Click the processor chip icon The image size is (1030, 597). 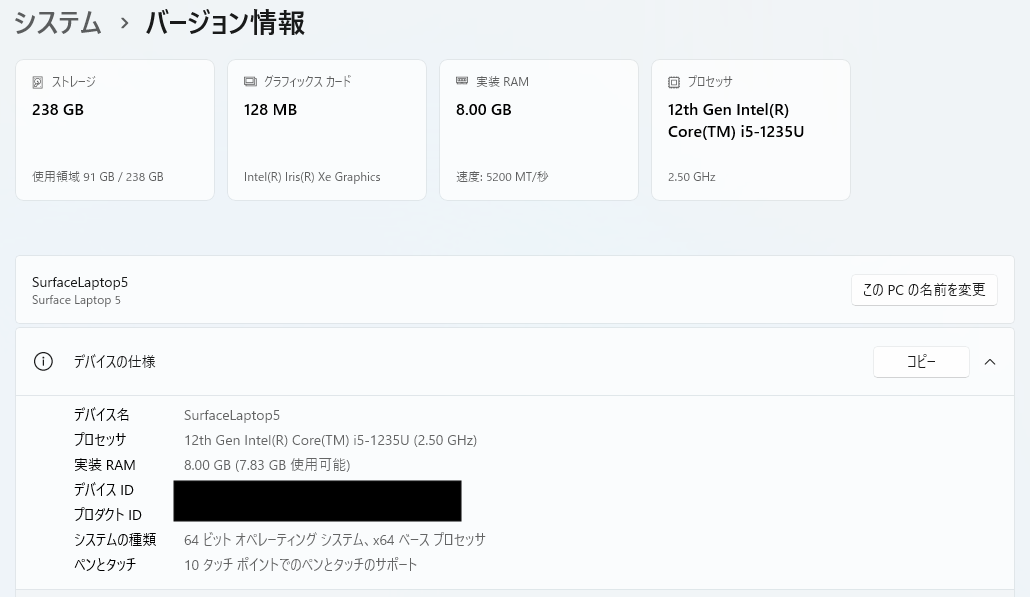pyautogui.click(x=674, y=82)
